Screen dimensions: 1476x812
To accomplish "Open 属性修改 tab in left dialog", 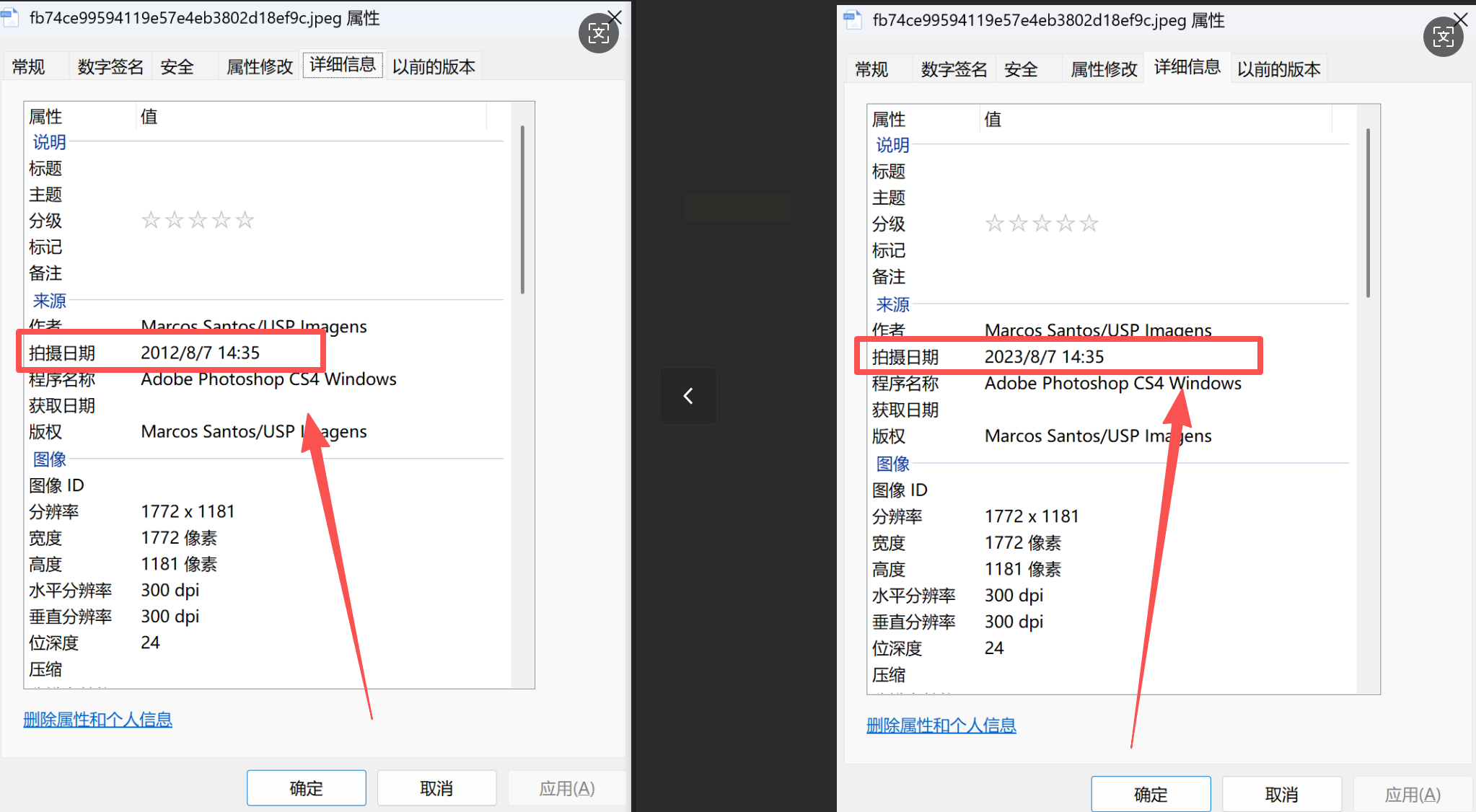I will point(260,67).
